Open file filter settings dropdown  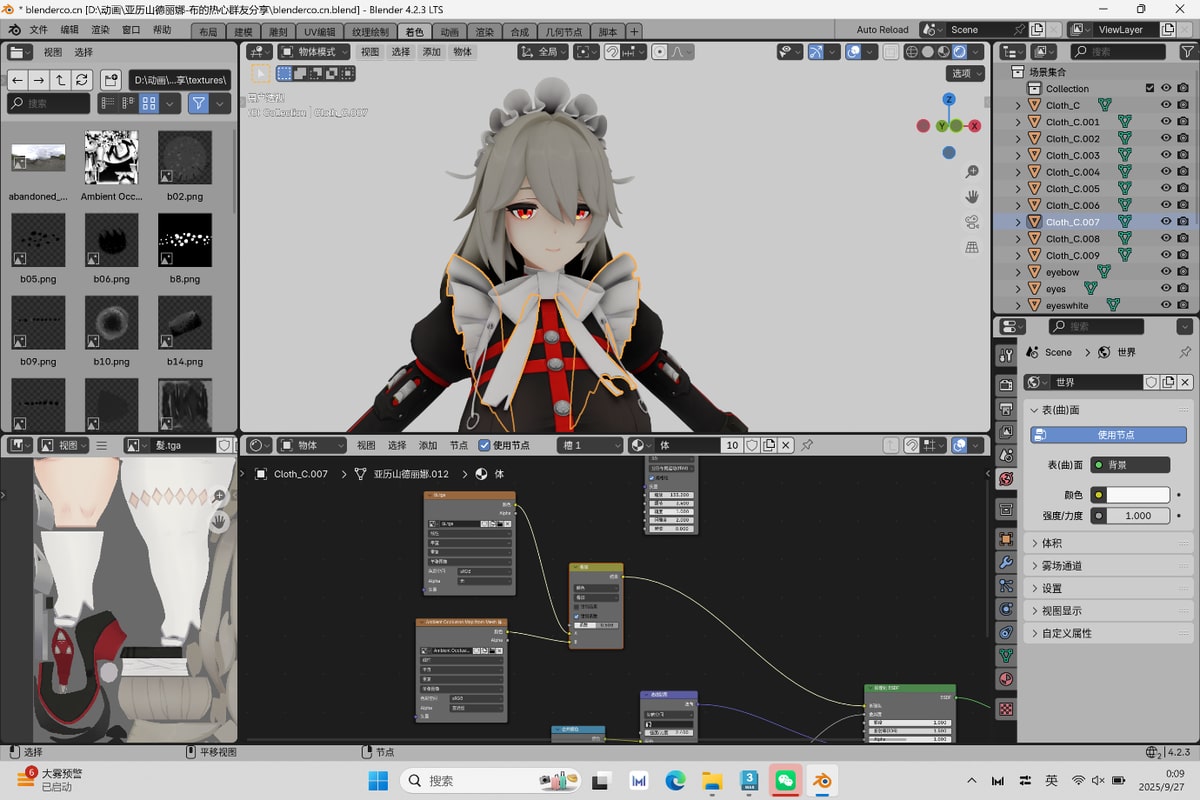(221, 103)
